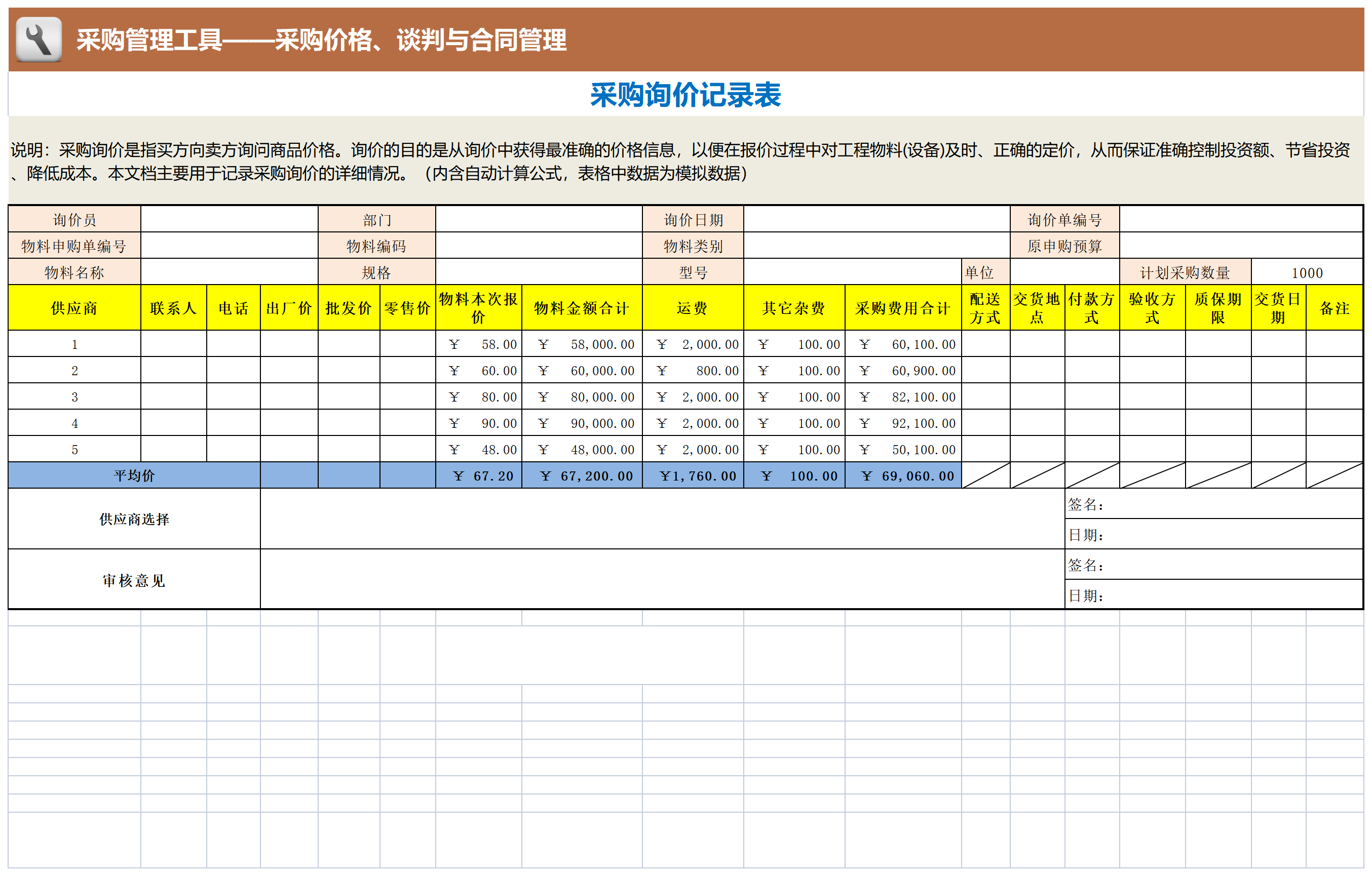The width and height of the screenshot is (1372, 876).
Task: Click the 批发价 column header
Action: point(349,307)
